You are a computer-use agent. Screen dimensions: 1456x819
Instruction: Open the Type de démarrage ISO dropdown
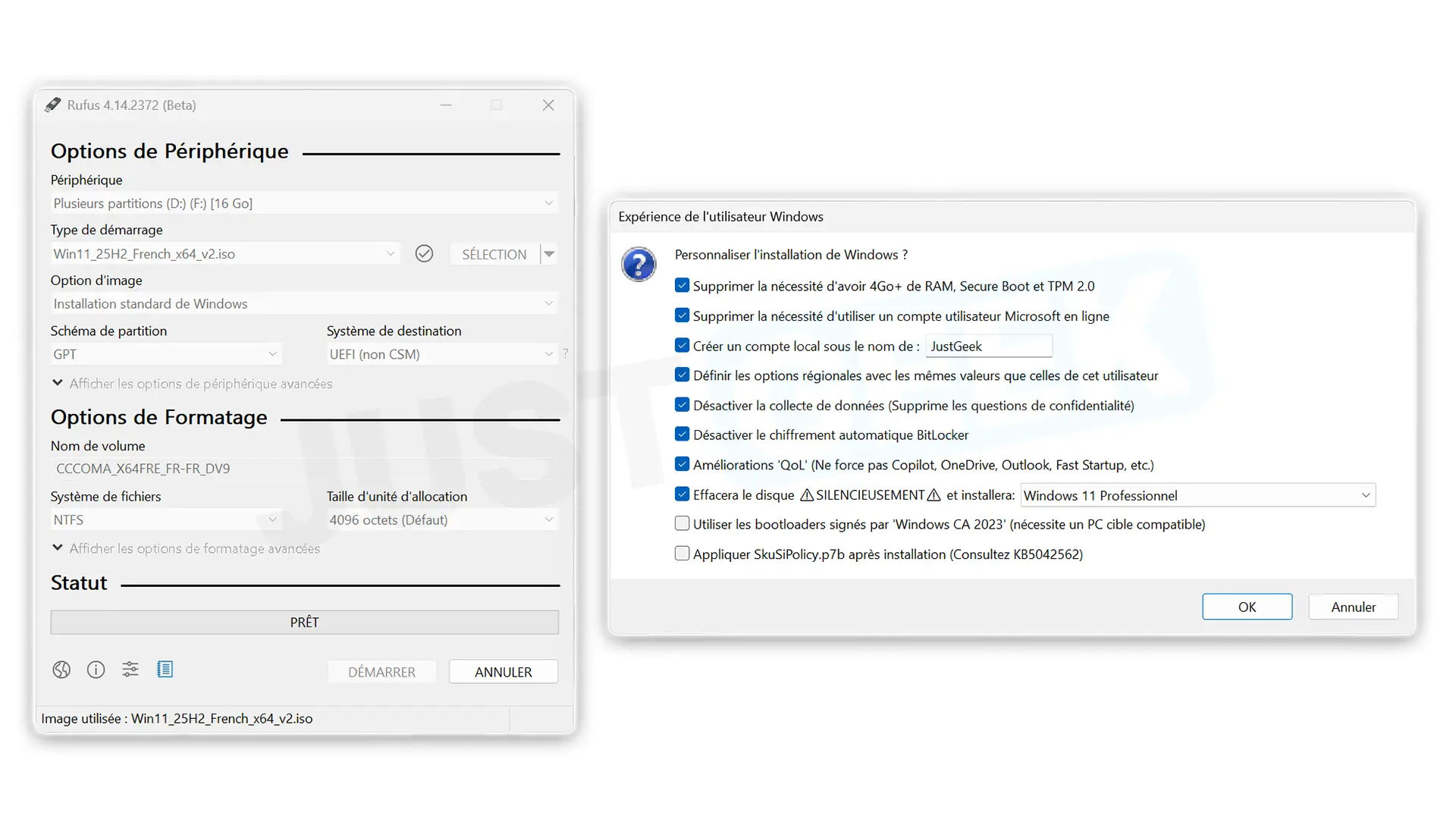point(225,254)
